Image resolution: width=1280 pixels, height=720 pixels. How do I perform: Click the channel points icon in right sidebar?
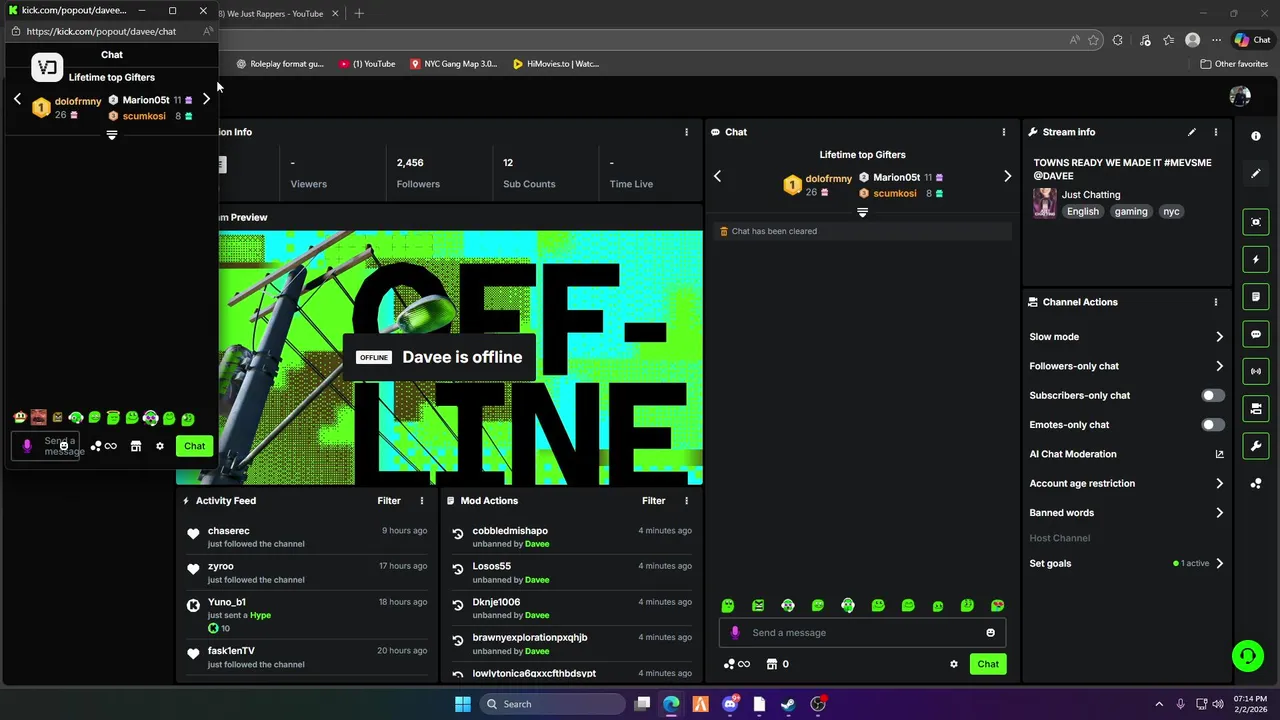coord(1256,484)
